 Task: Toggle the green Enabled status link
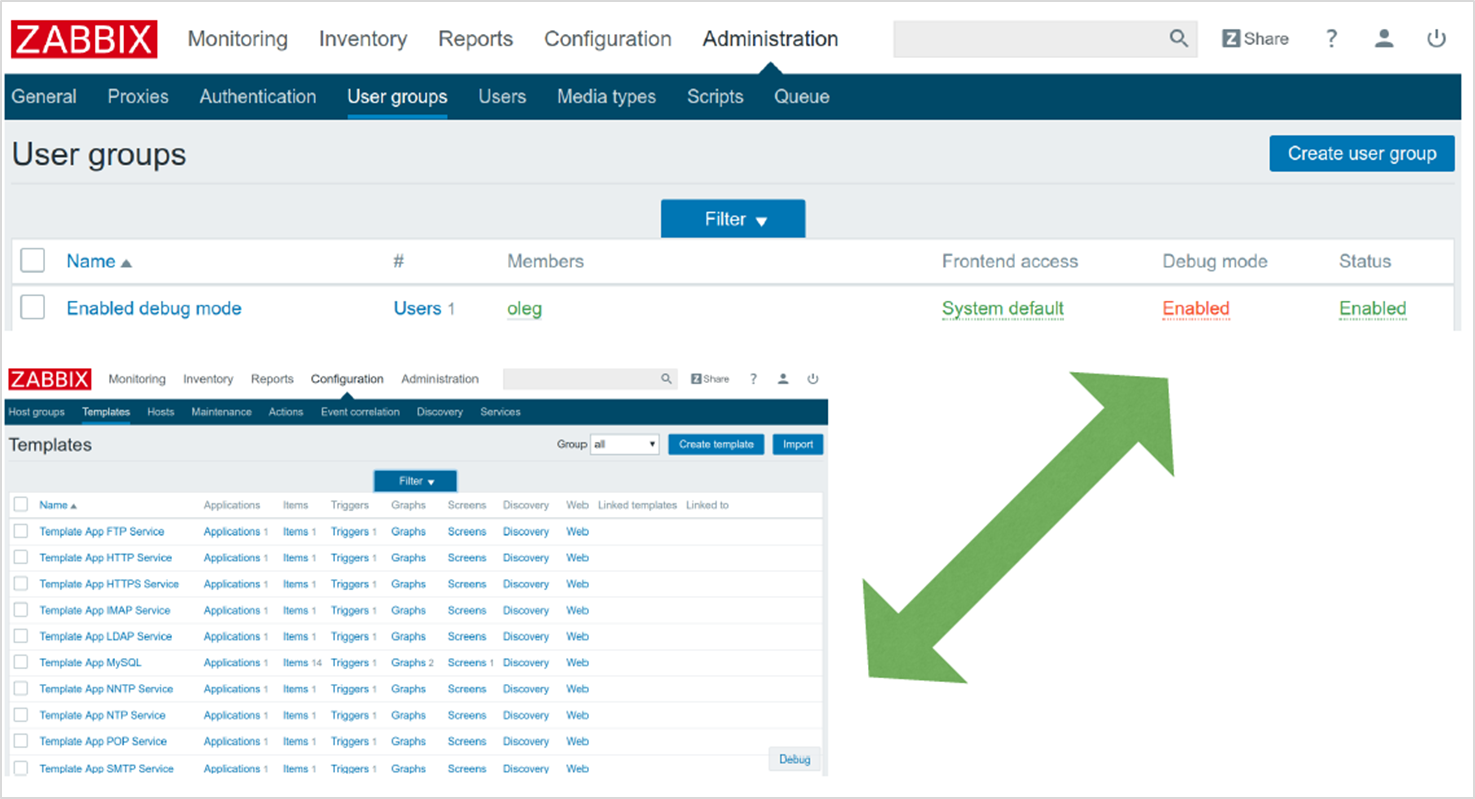1373,308
